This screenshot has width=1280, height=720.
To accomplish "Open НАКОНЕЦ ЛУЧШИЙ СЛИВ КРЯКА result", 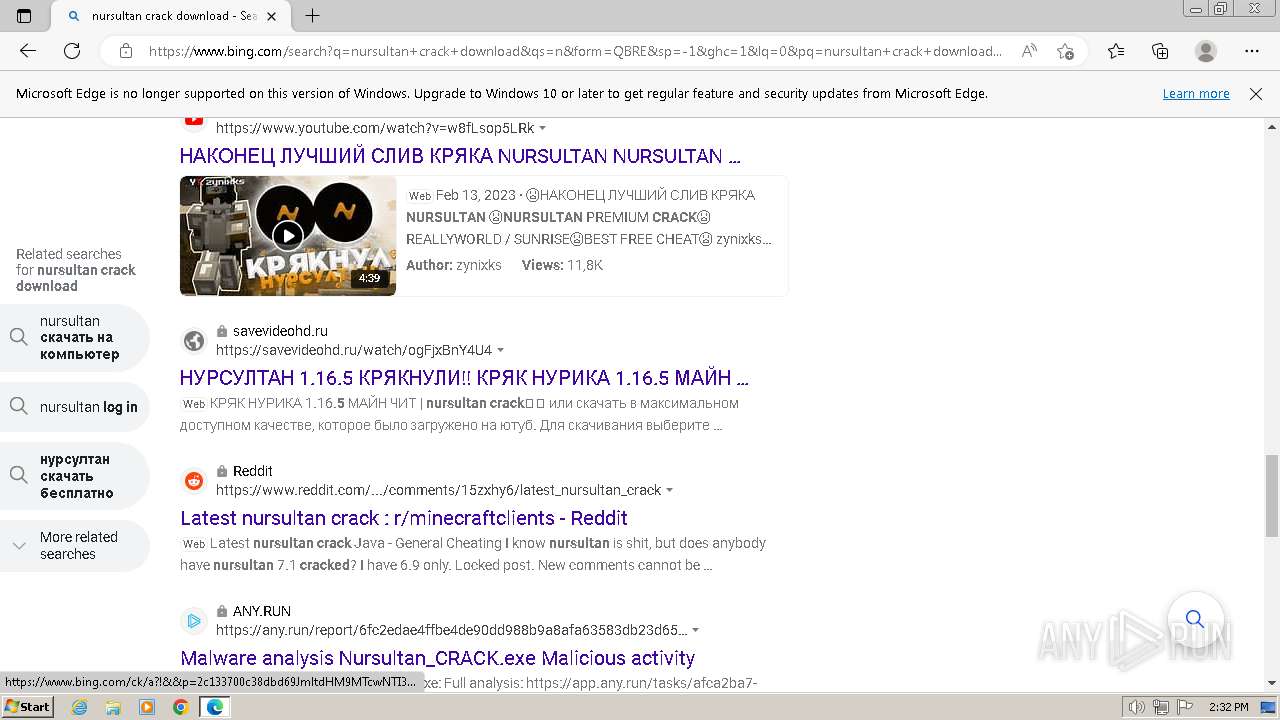I will (x=460, y=156).
